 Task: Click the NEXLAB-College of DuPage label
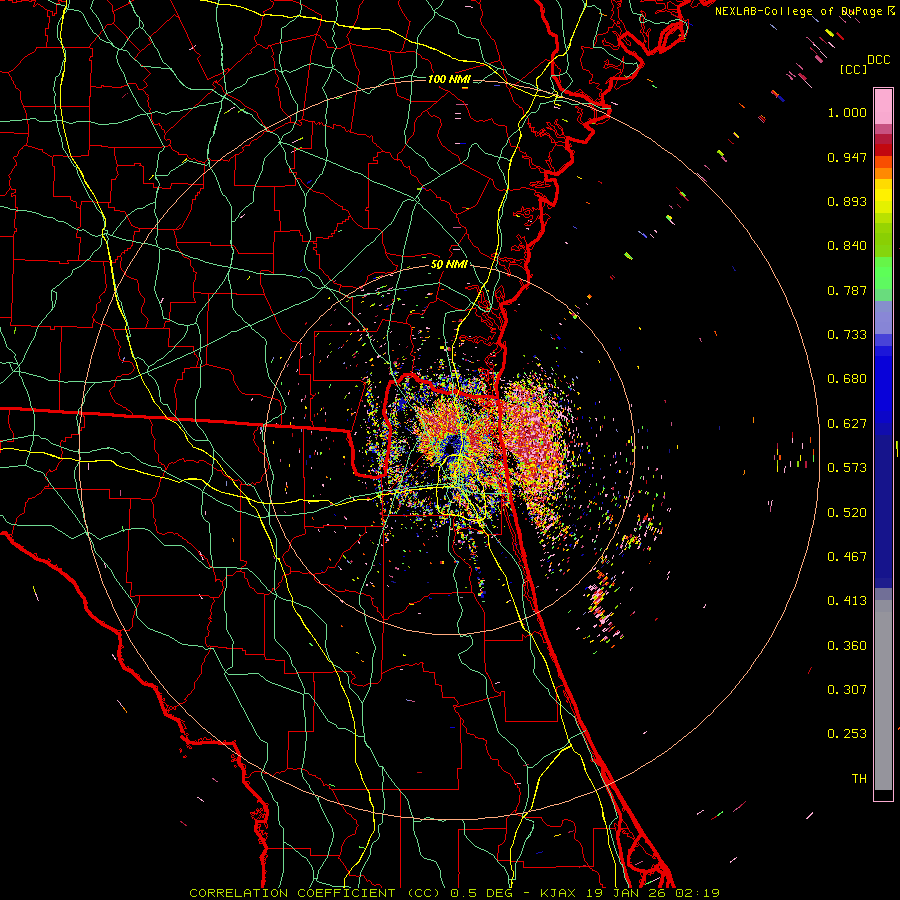pyautogui.click(x=799, y=11)
